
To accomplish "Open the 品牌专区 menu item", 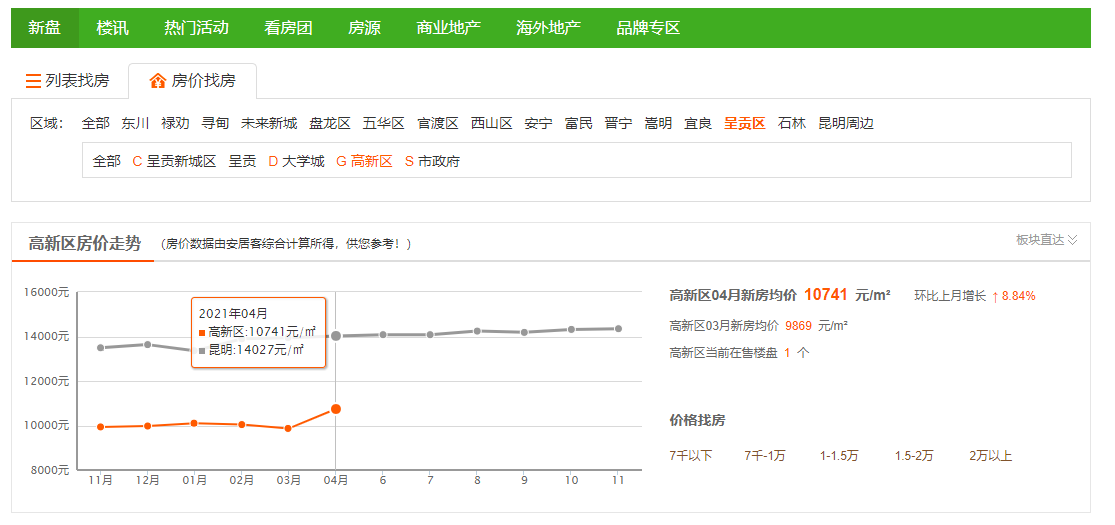I will 648,28.
